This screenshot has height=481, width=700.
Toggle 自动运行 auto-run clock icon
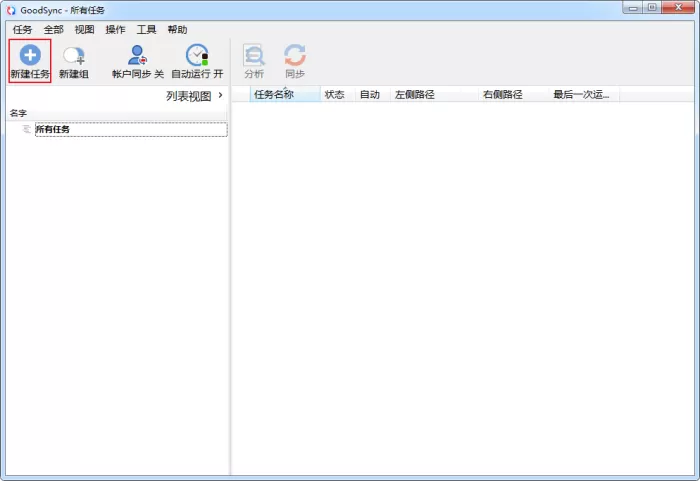pos(197,55)
